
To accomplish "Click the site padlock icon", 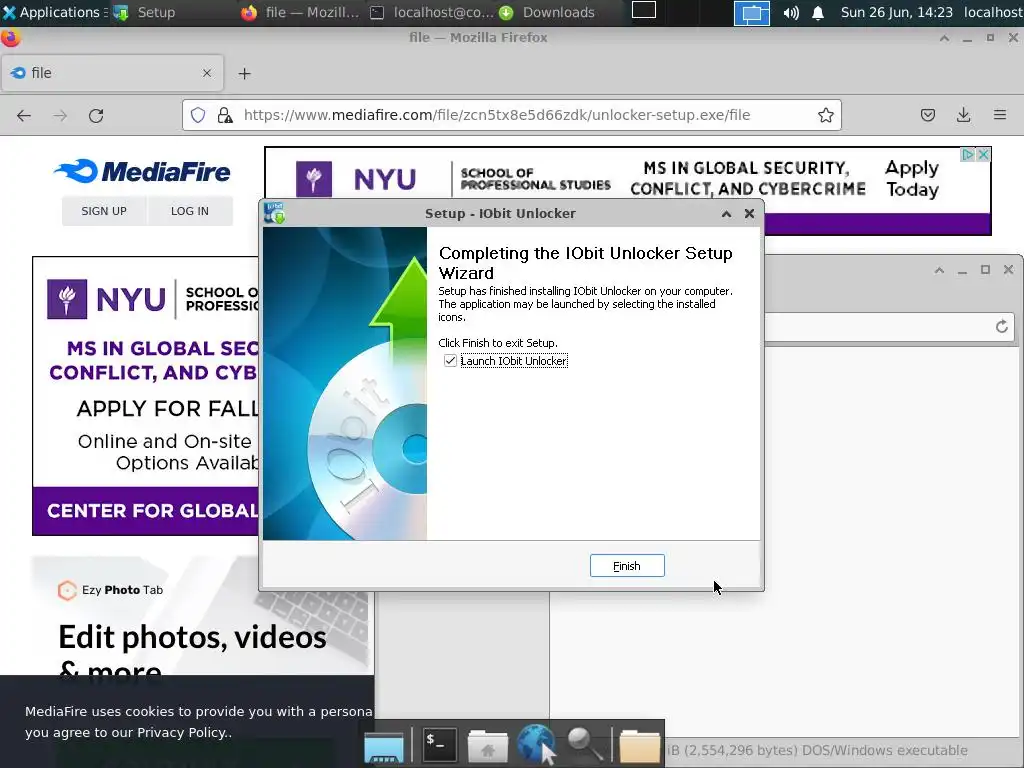I will [x=225, y=116].
